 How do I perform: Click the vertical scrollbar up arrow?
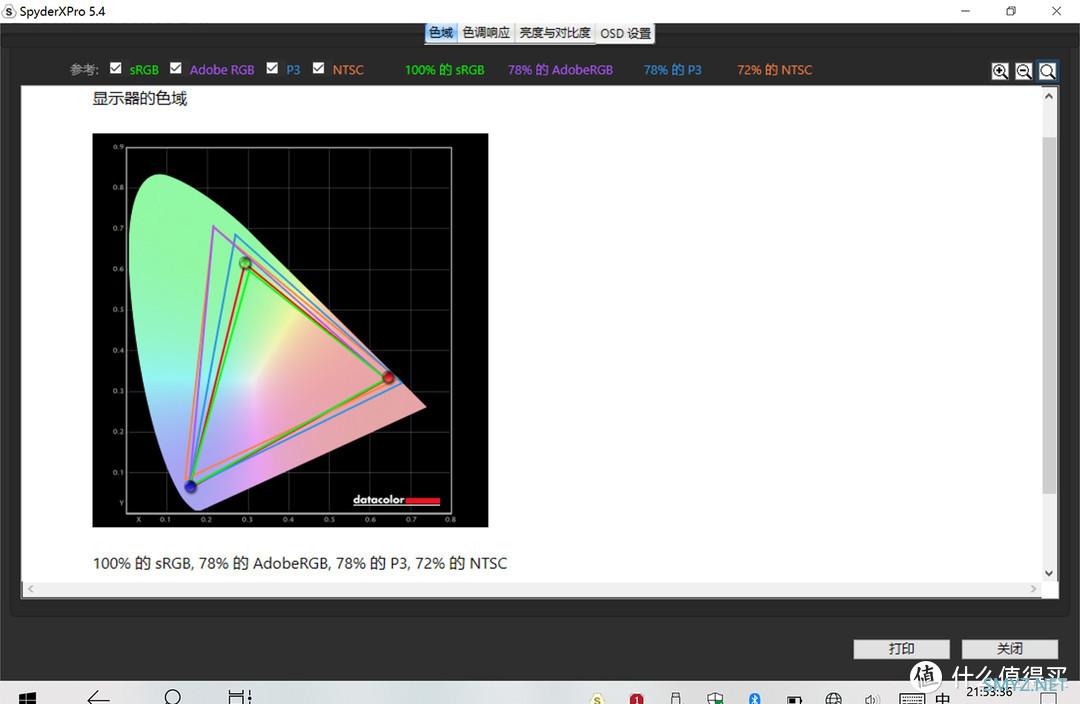coord(1049,96)
